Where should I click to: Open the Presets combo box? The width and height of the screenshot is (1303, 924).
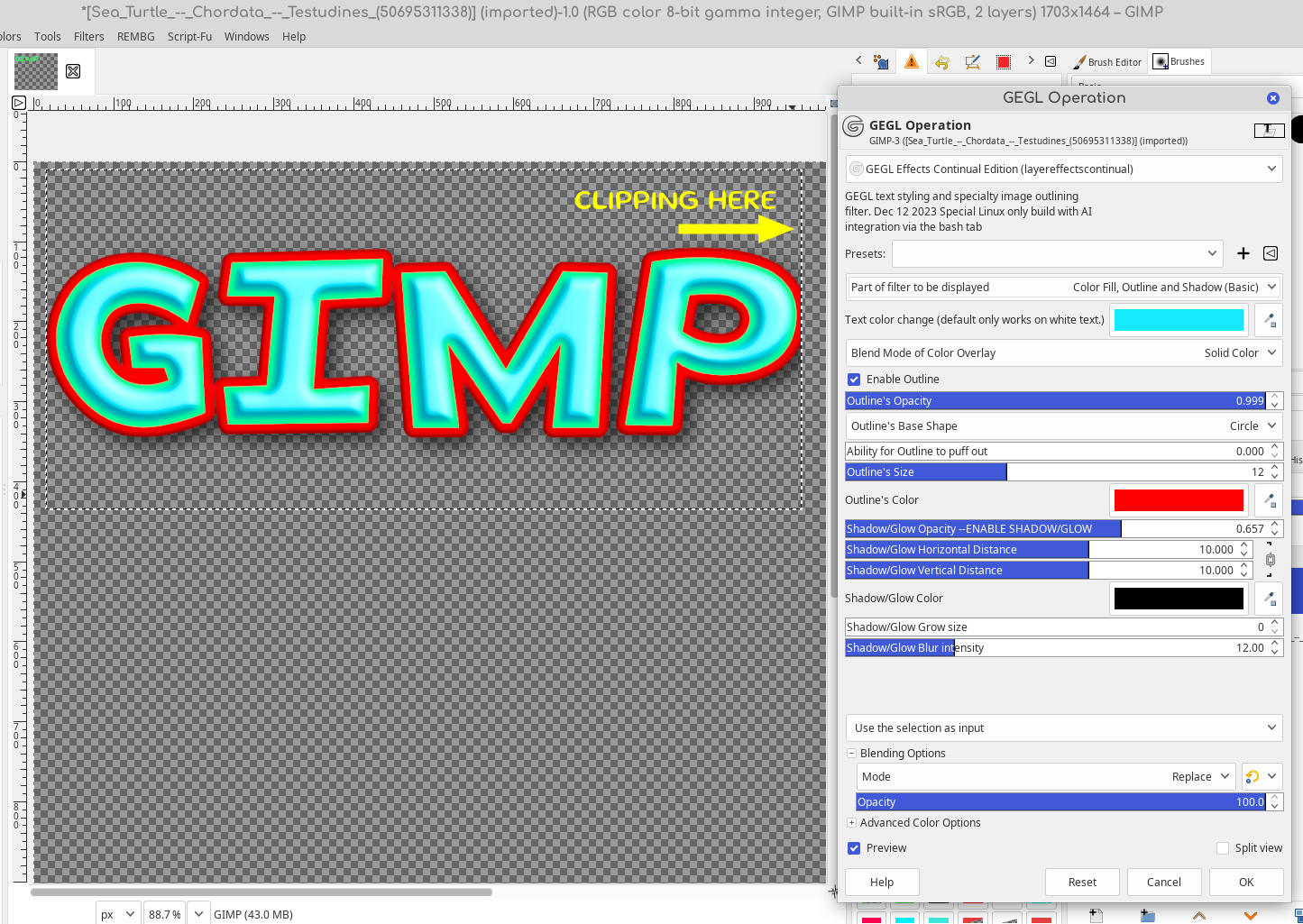click(1057, 253)
